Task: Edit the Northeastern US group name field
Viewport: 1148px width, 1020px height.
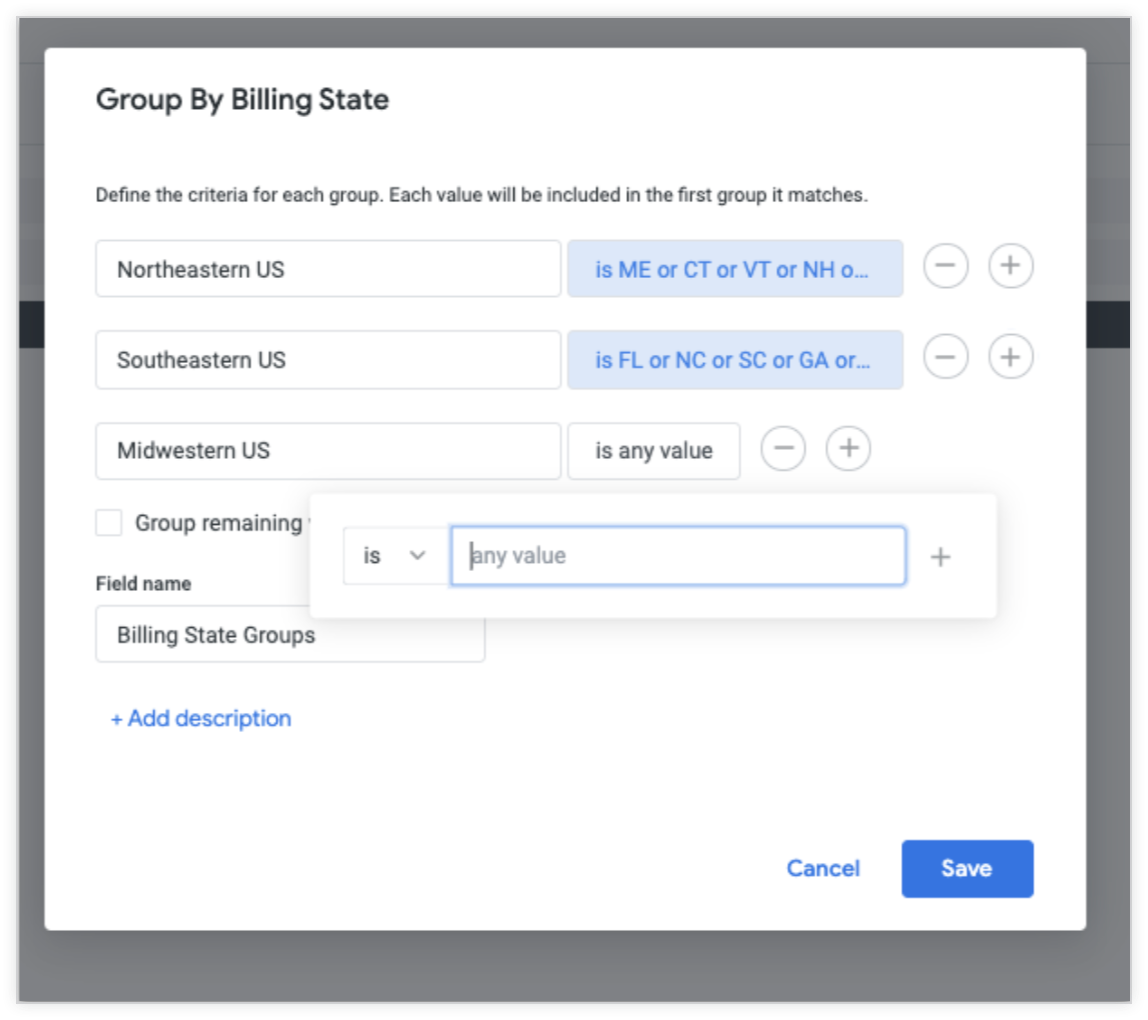Action: click(x=328, y=269)
